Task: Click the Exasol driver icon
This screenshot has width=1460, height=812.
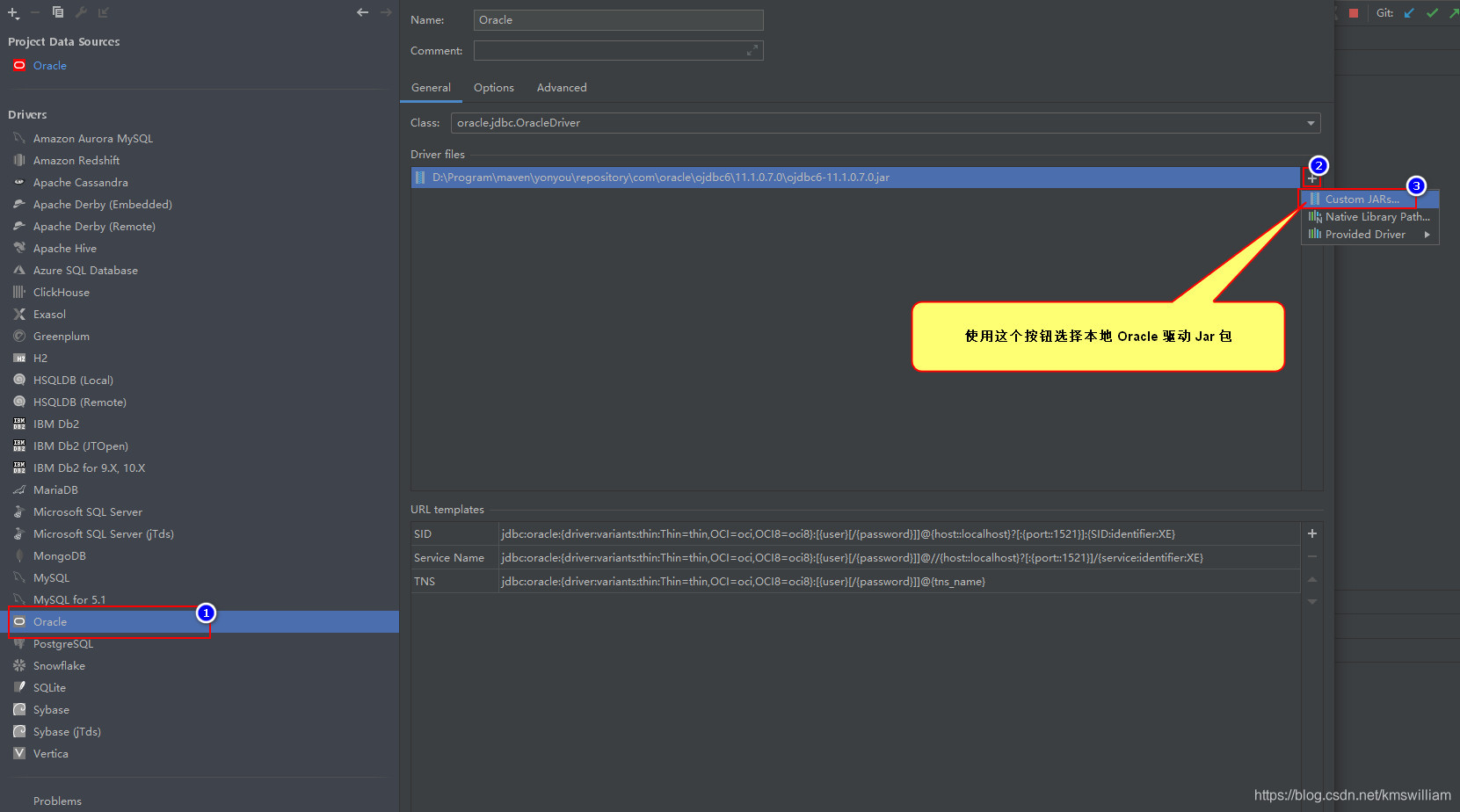Action: 19,314
